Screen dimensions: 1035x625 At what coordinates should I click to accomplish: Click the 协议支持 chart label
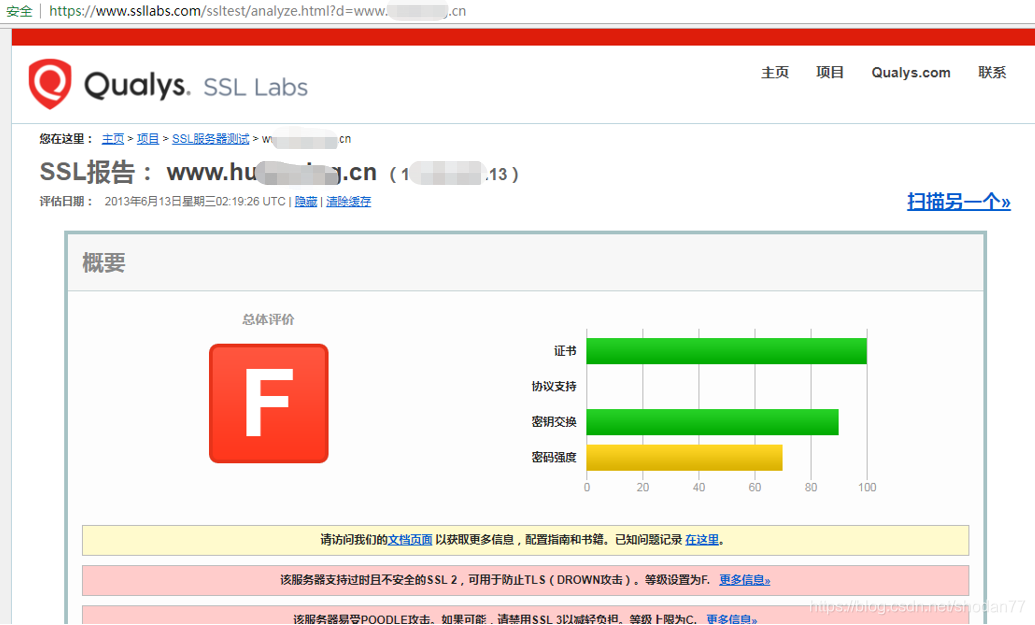[x=554, y=387]
